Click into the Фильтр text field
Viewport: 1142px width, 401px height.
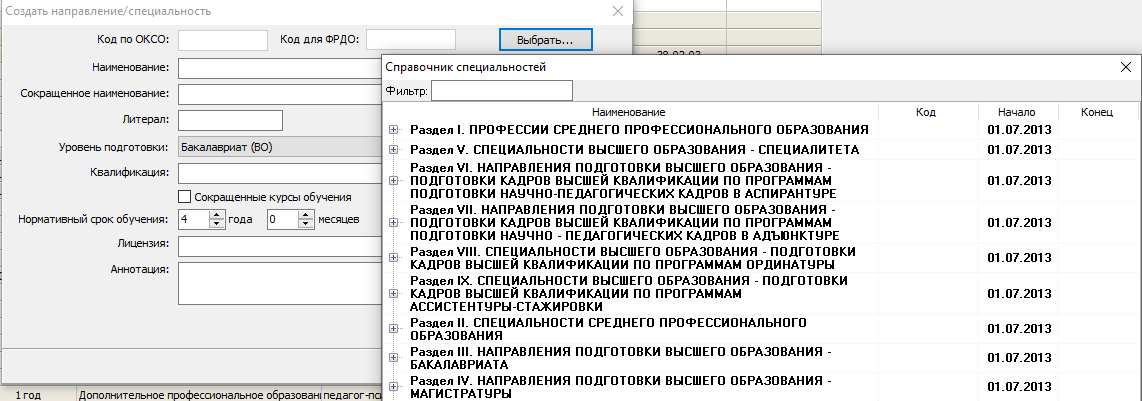501,91
